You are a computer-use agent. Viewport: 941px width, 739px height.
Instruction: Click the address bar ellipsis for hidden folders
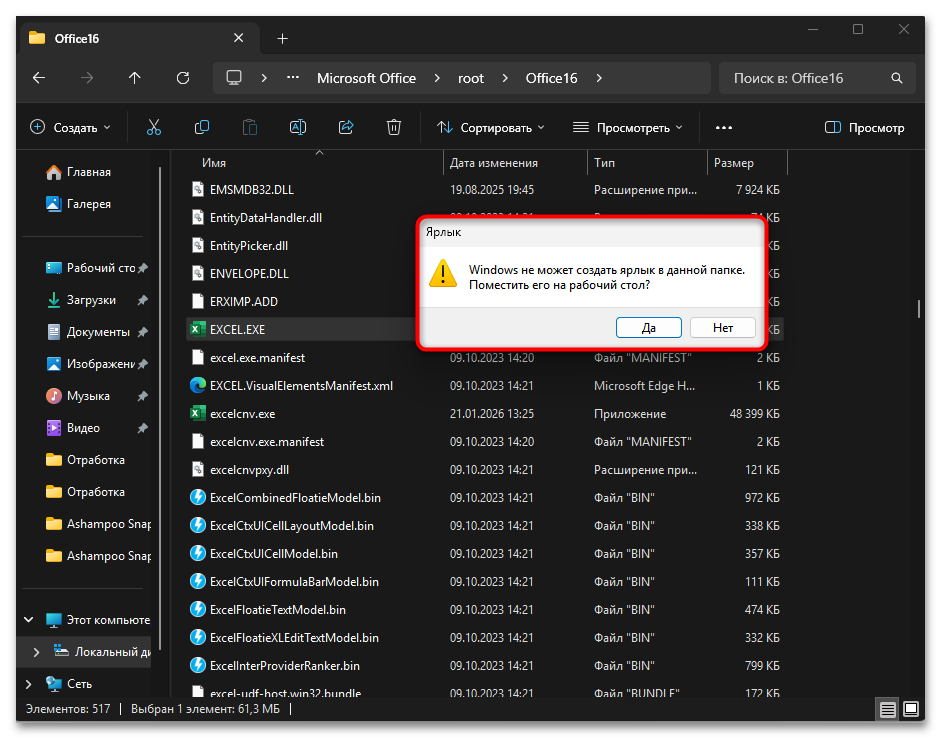point(293,78)
